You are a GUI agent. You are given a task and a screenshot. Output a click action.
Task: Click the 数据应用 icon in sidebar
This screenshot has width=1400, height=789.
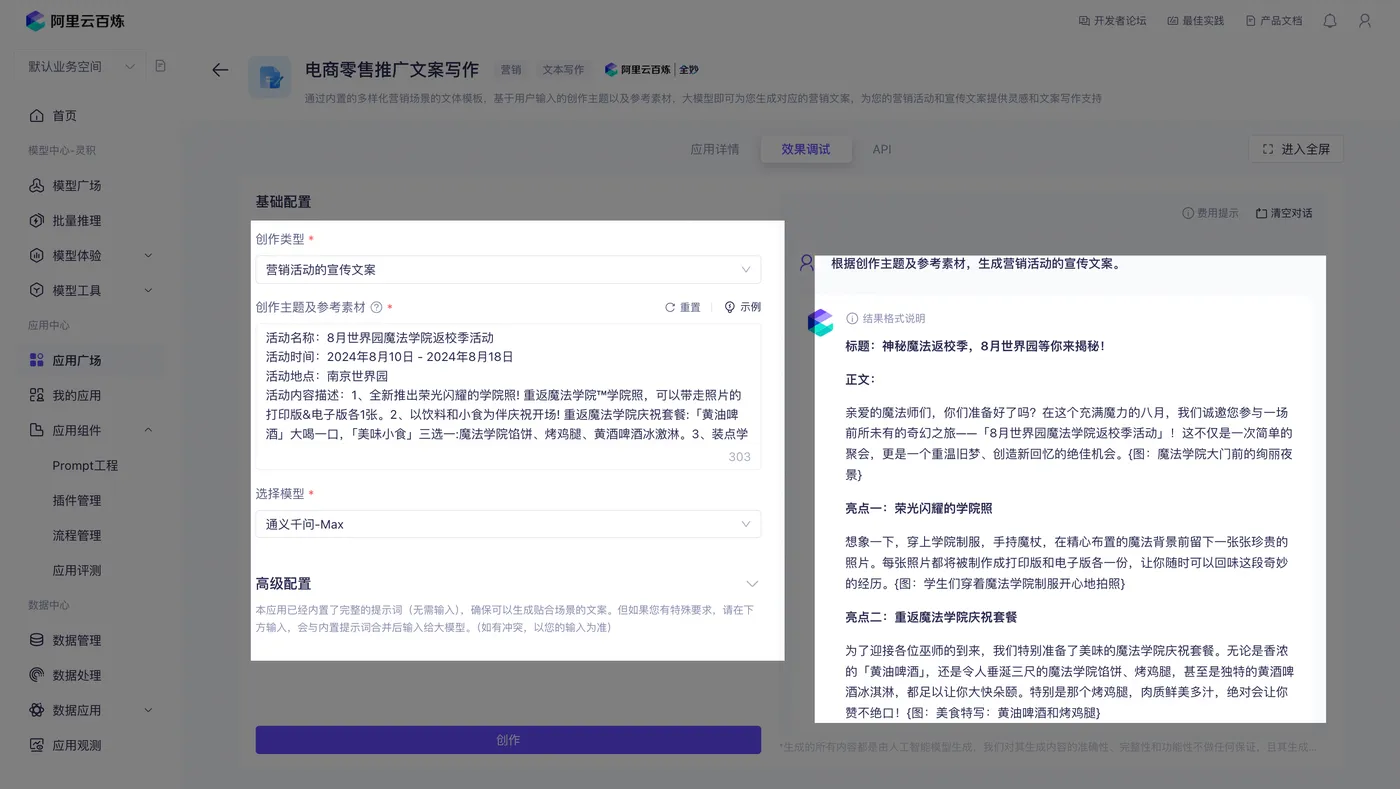point(37,711)
